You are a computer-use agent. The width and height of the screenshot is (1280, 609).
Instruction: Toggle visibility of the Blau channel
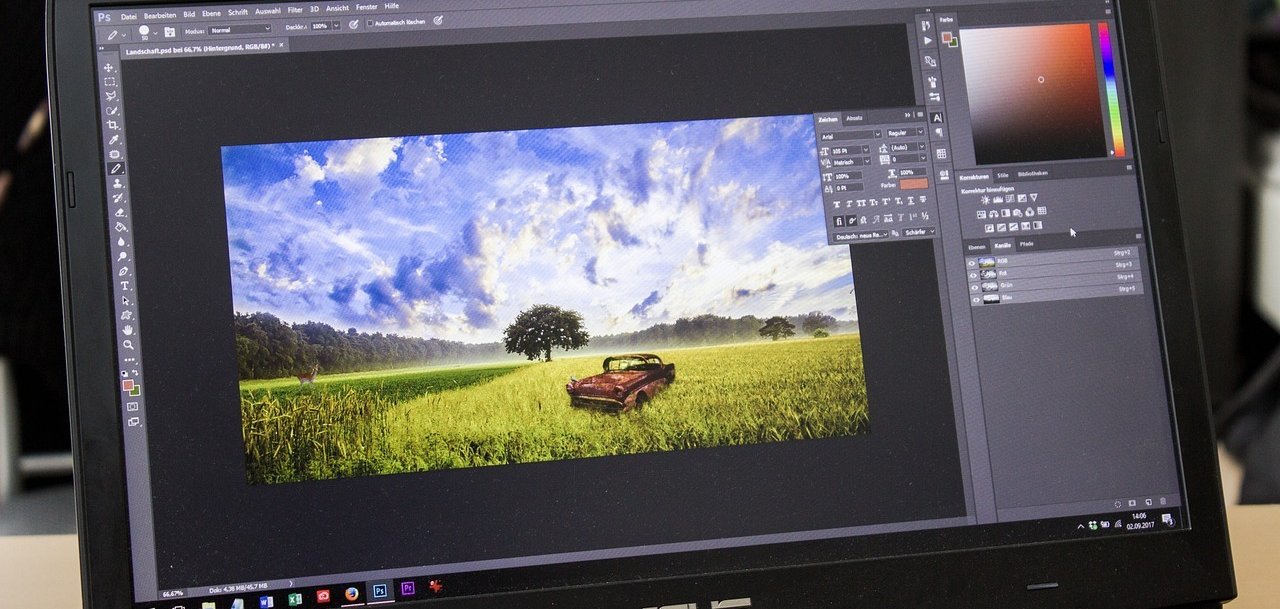pyautogui.click(x=975, y=298)
